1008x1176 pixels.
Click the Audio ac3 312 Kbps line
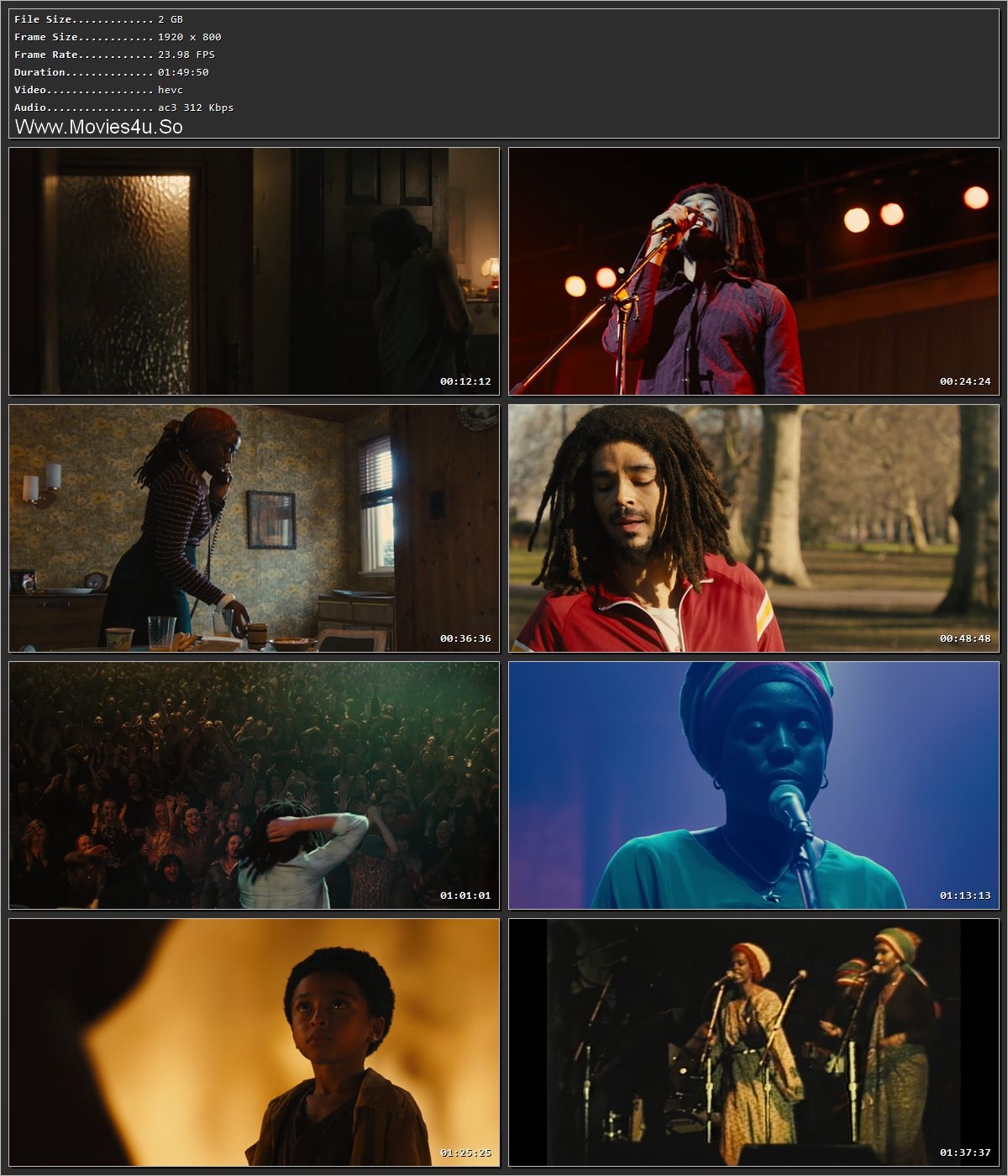pos(118,107)
